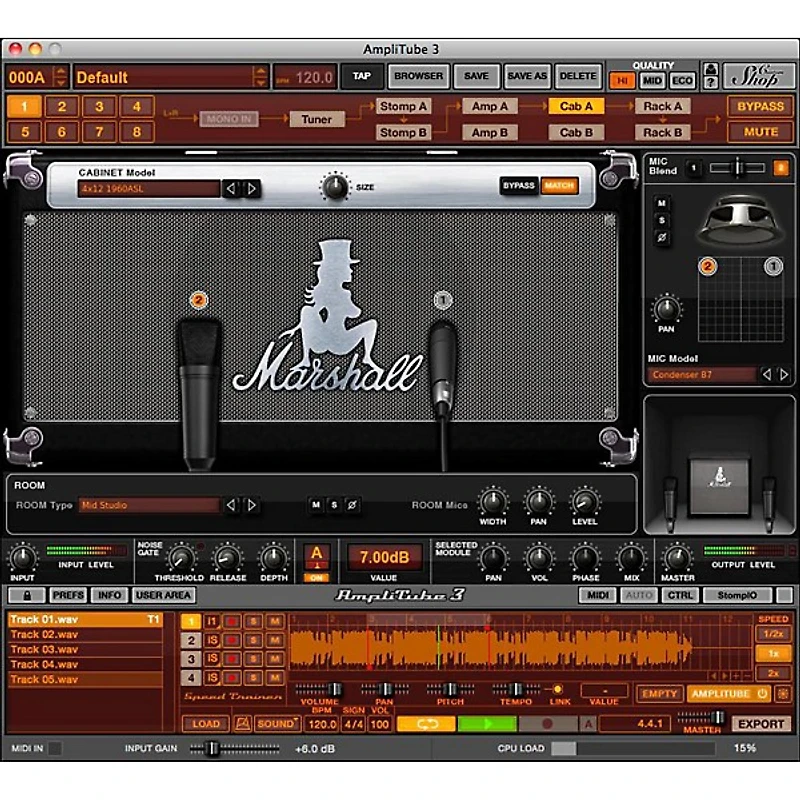
Task: Select previous cabinet model arrow
Action: click(231, 188)
